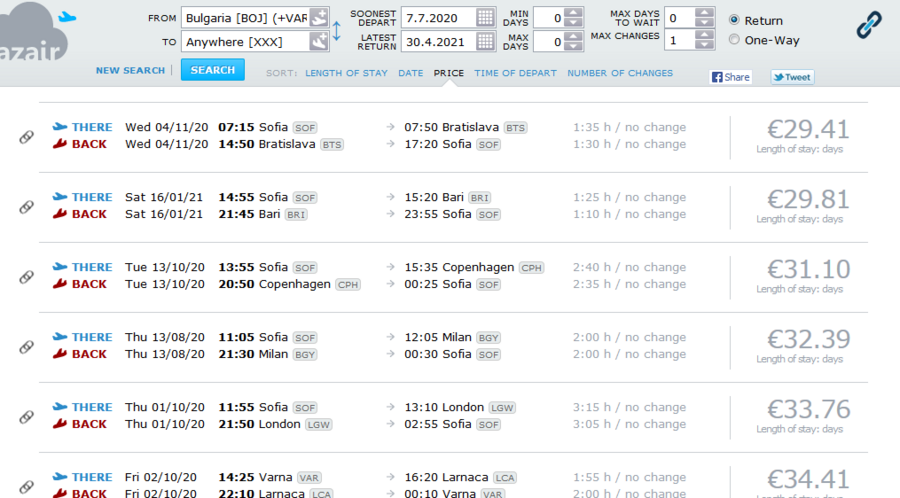The width and height of the screenshot is (900, 498).
Task: Open the €33.76 London fare
Action: pyautogui.click(x=808, y=409)
